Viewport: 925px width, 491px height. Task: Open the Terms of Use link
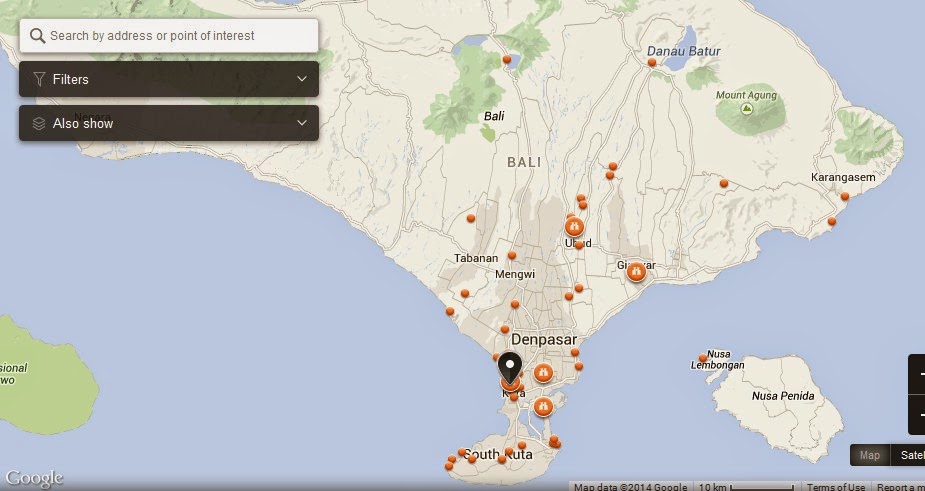[x=836, y=487]
